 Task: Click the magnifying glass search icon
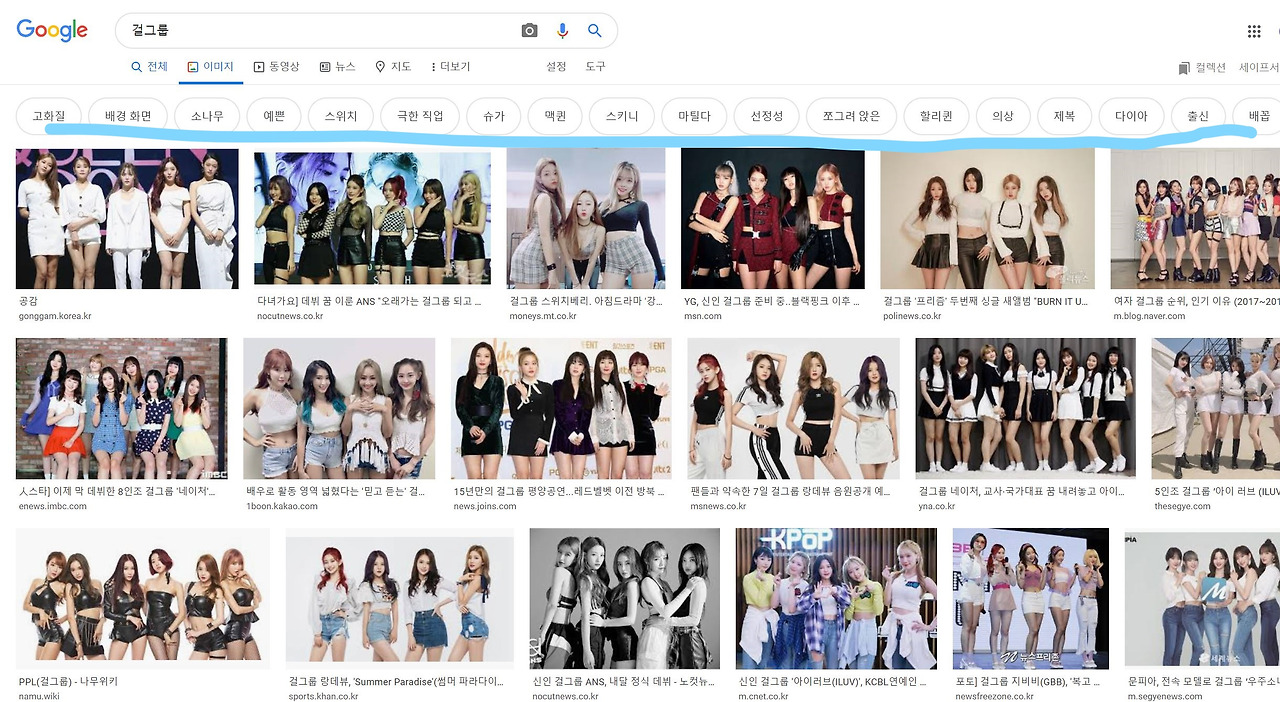tap(595, 31)
